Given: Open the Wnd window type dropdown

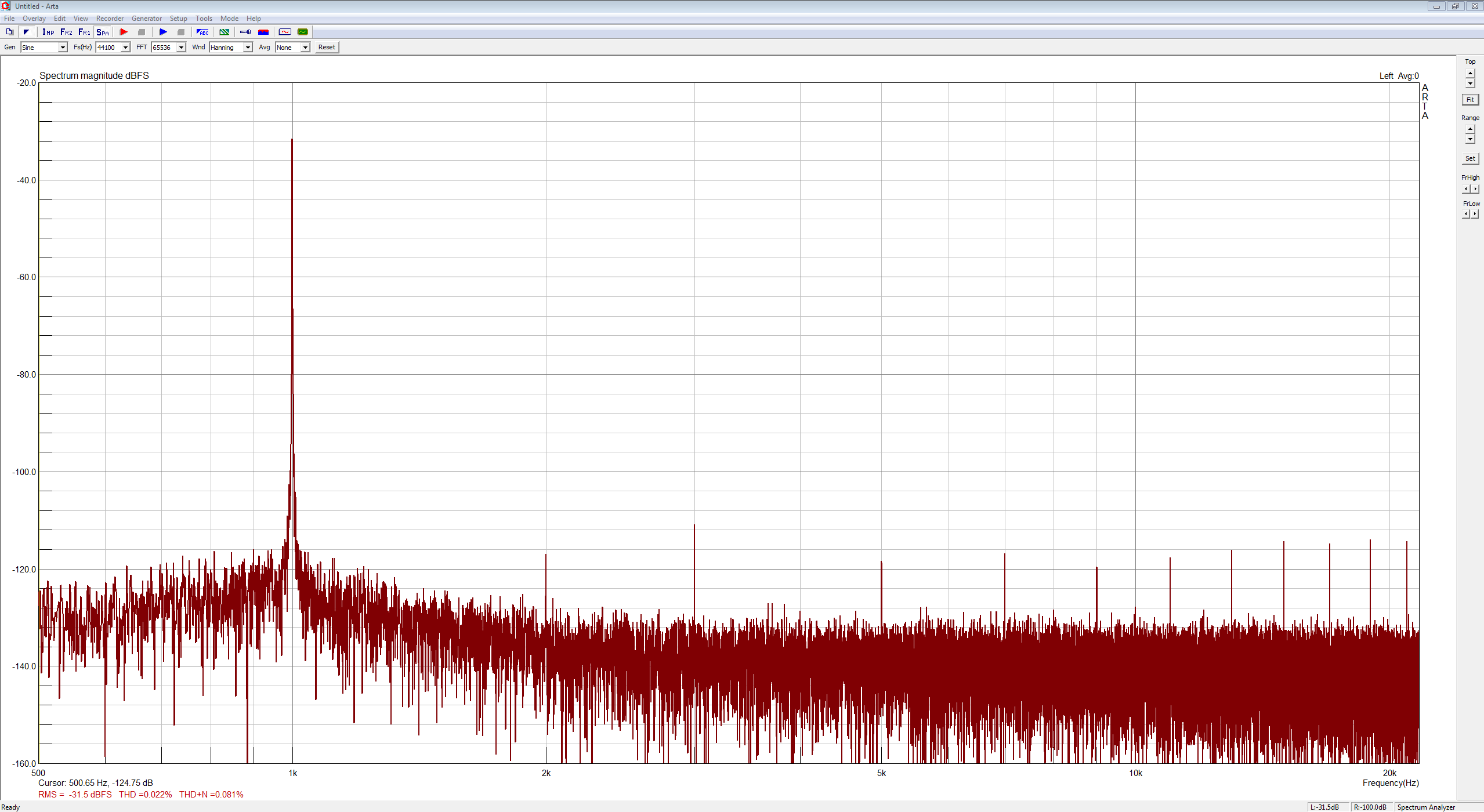Looking at the screenshot, I should coord(231,48).
